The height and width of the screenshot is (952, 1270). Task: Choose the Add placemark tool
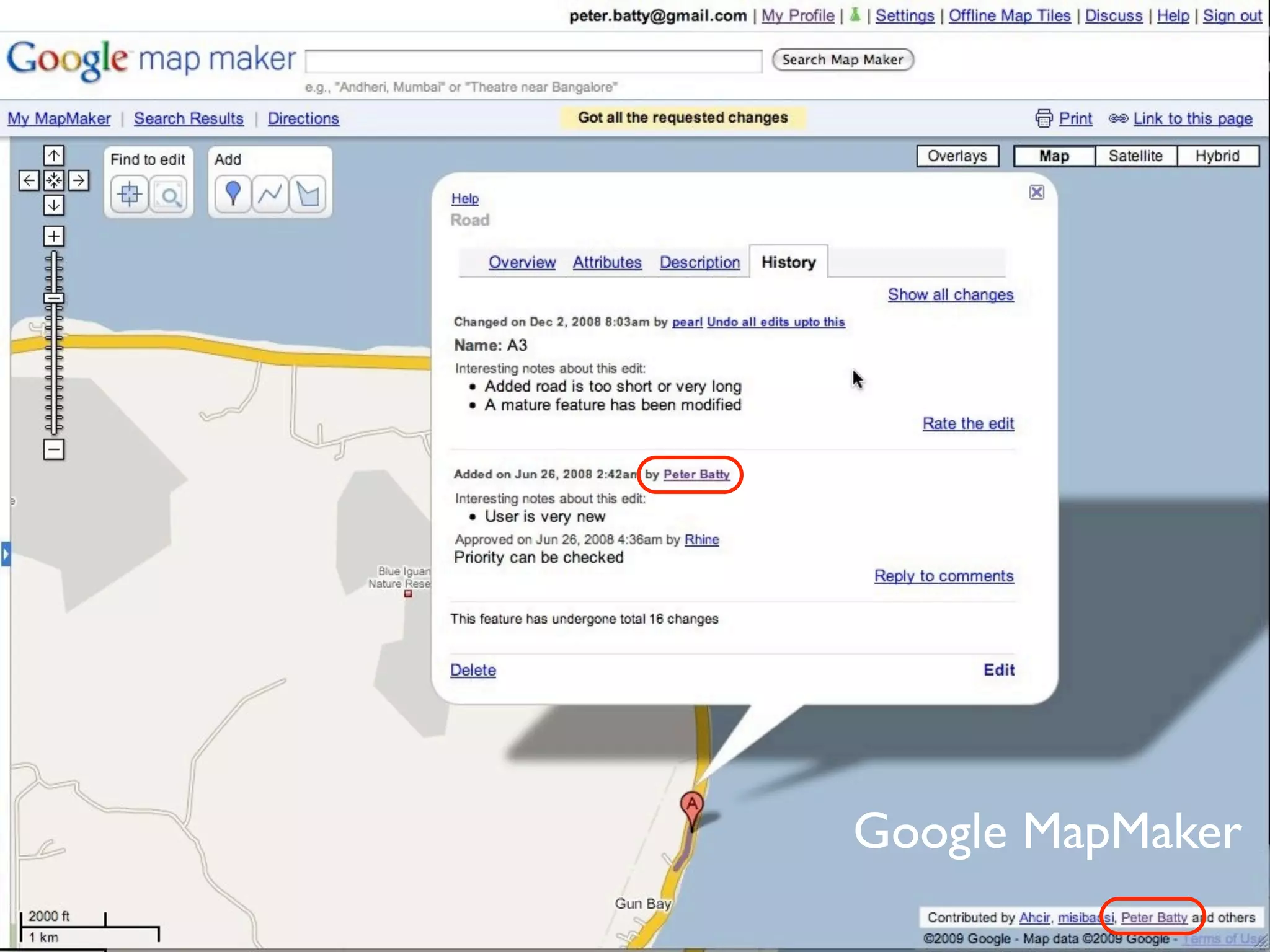coord(233,195)
